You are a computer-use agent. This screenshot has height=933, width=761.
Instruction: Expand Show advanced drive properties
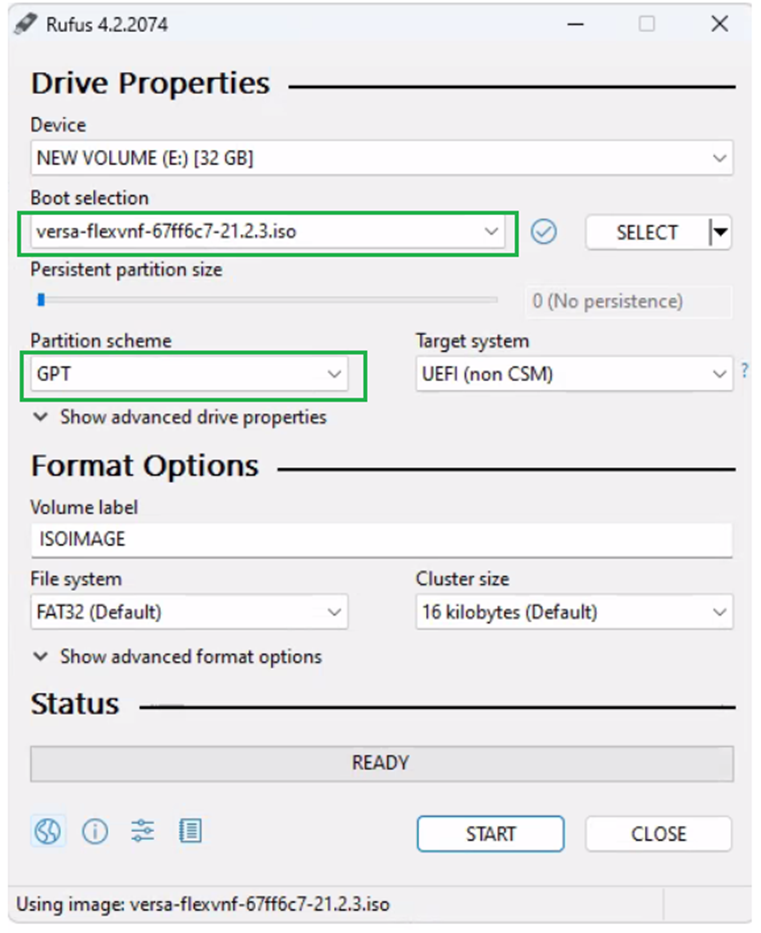pos(179,417)
